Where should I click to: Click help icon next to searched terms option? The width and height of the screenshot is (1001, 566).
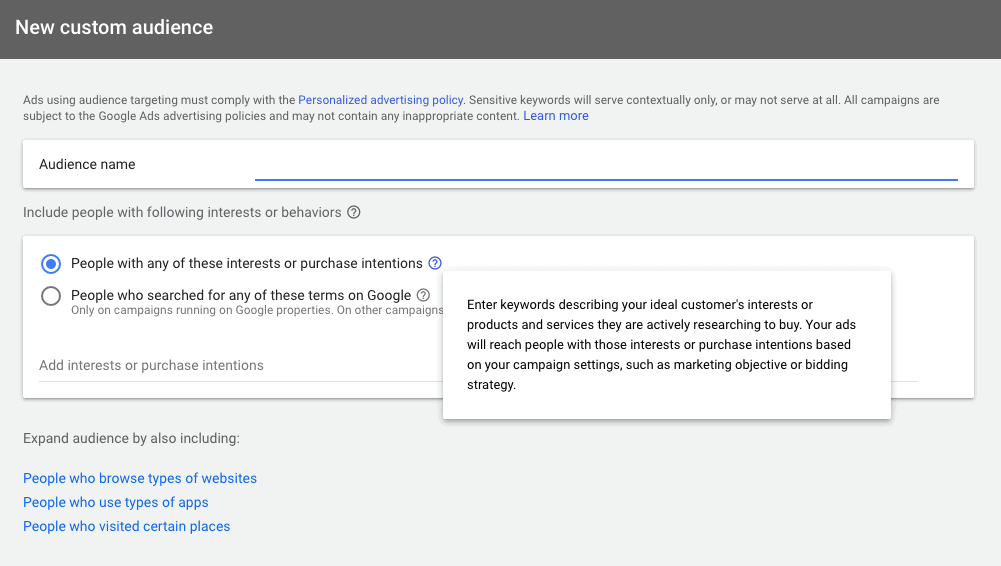(423, 295)
